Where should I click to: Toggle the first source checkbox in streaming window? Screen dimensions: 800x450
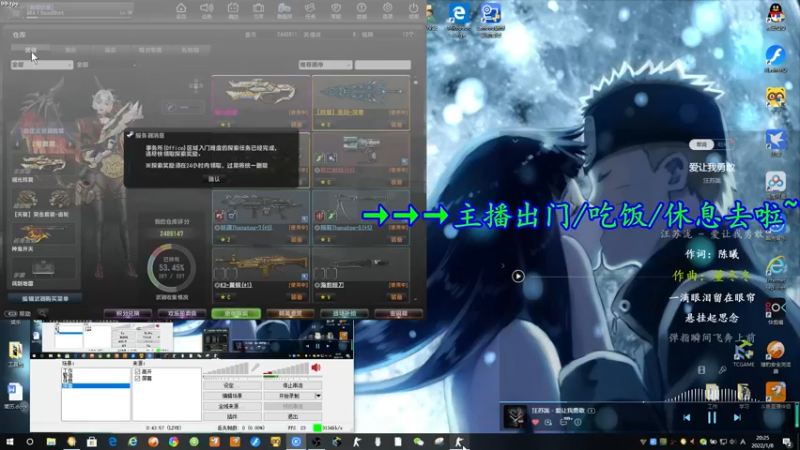[x=137, y=372]
